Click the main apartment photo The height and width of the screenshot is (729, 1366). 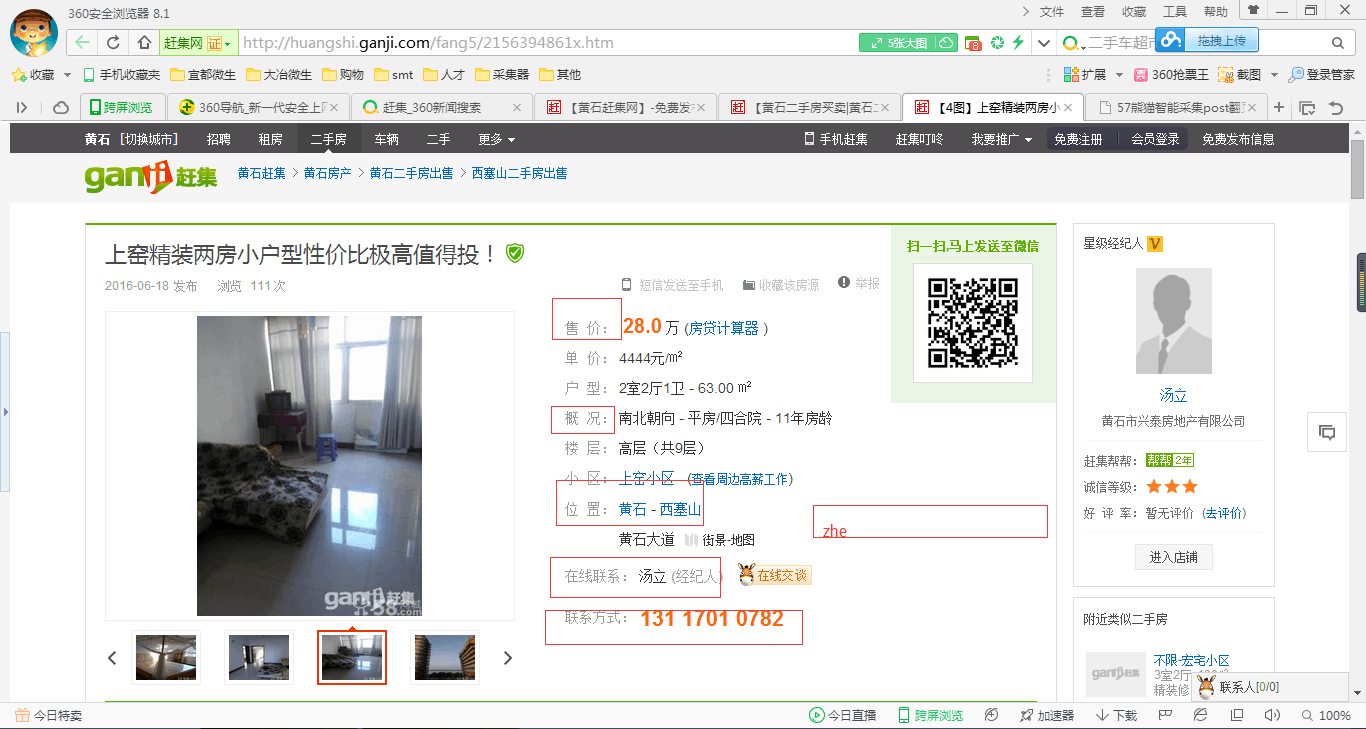click(309, 466)
